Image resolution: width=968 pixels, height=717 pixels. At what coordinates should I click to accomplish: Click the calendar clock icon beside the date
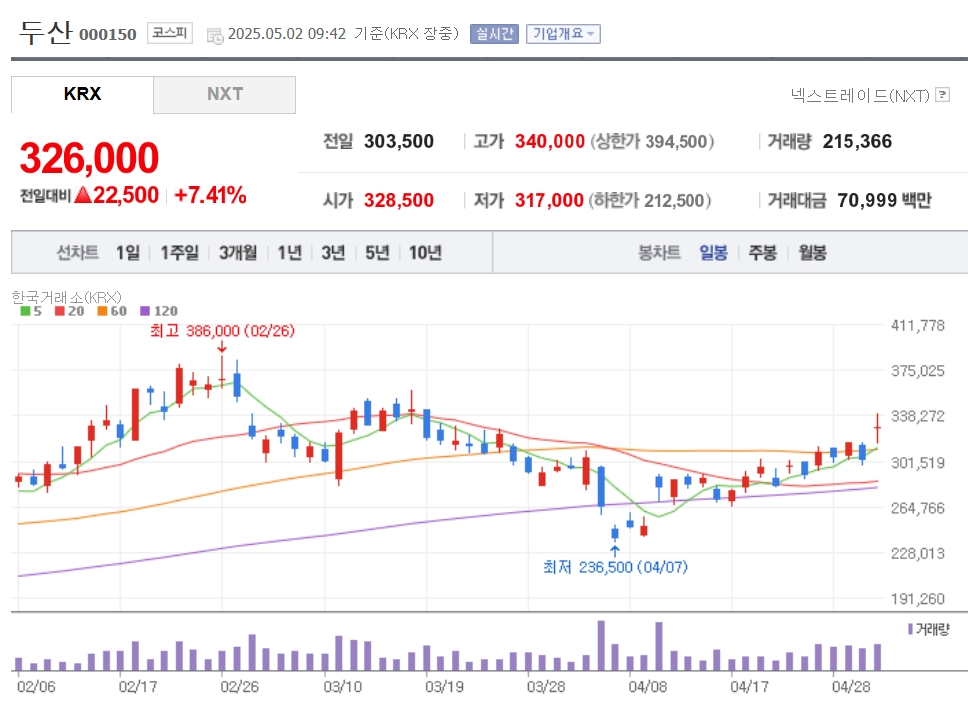pos(215,36)
